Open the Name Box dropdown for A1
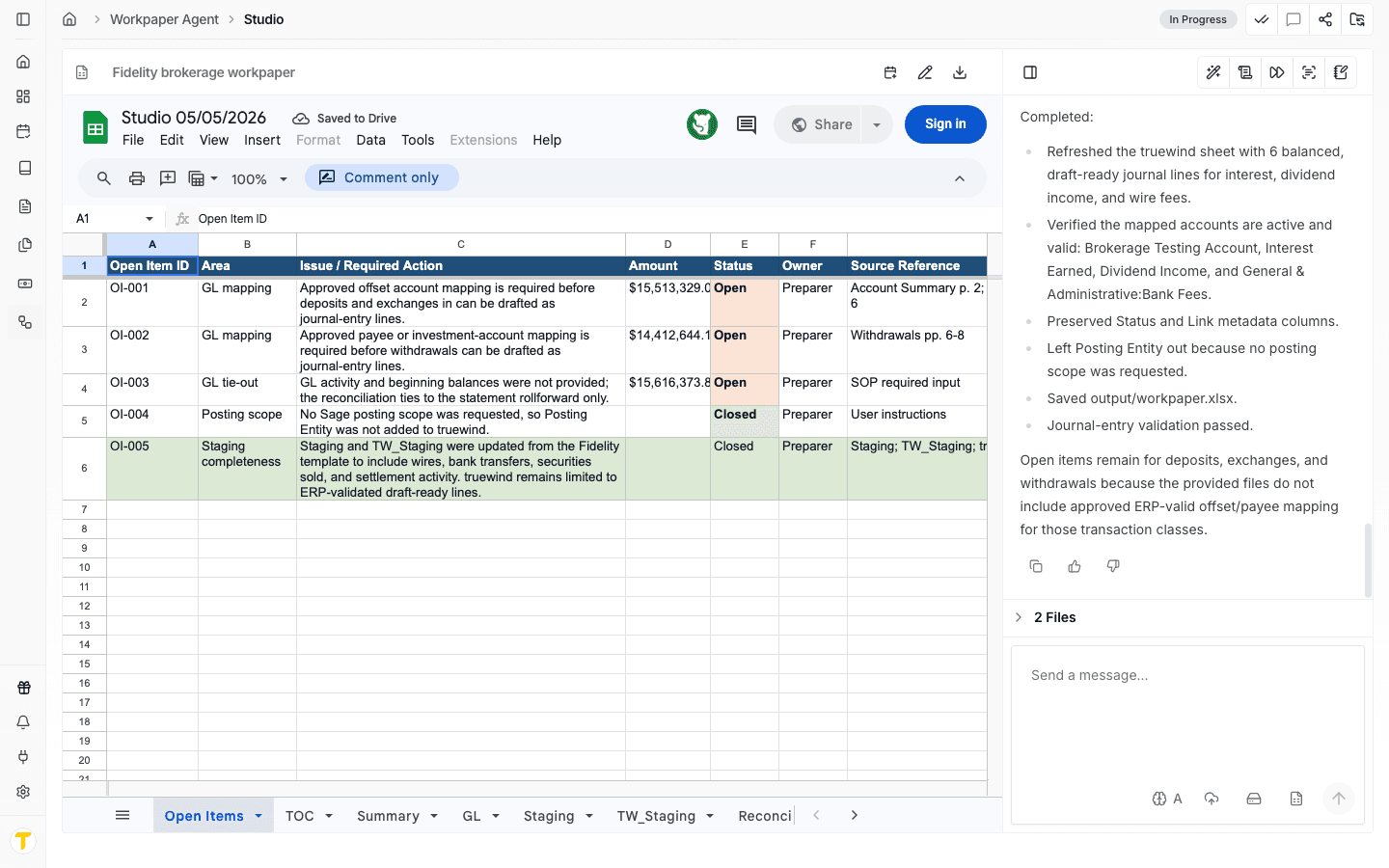The width and height of the screenshot is (1389, 868). pos(150,219)
